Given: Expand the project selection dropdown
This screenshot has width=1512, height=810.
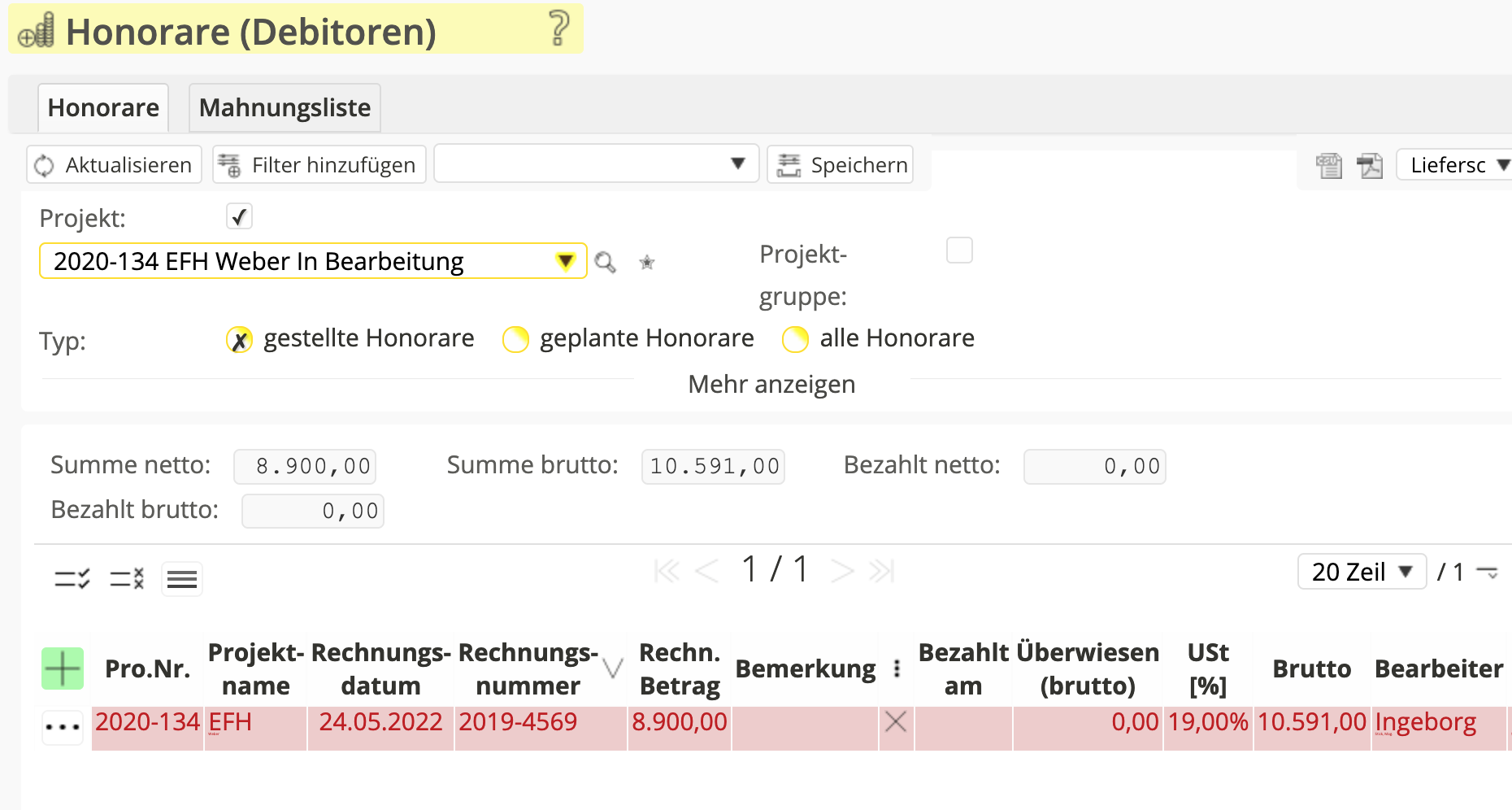Looking at the screenshot, I should click(x=565, y=261).
